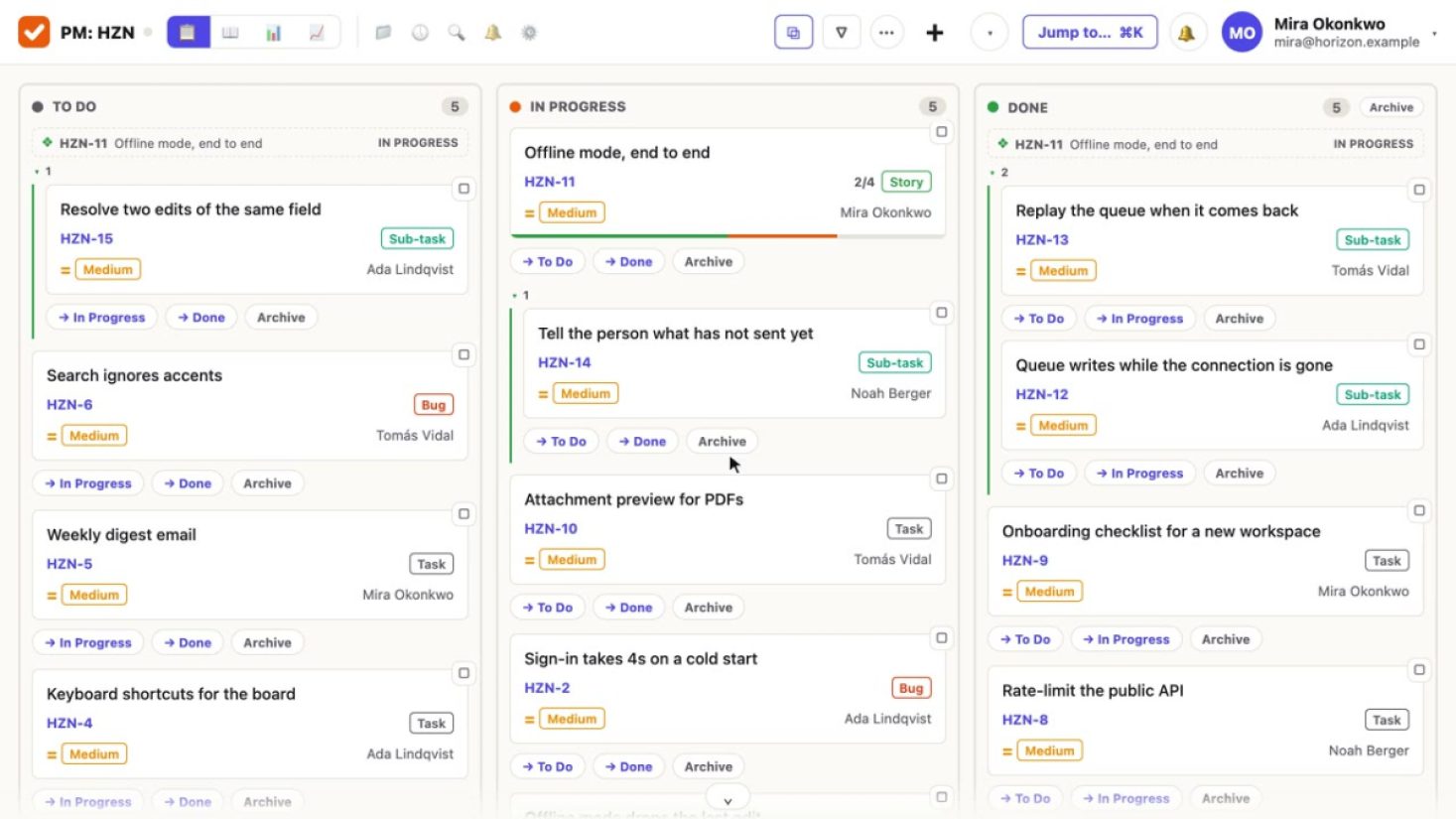Click the Done column green status dot

point(993,107)
